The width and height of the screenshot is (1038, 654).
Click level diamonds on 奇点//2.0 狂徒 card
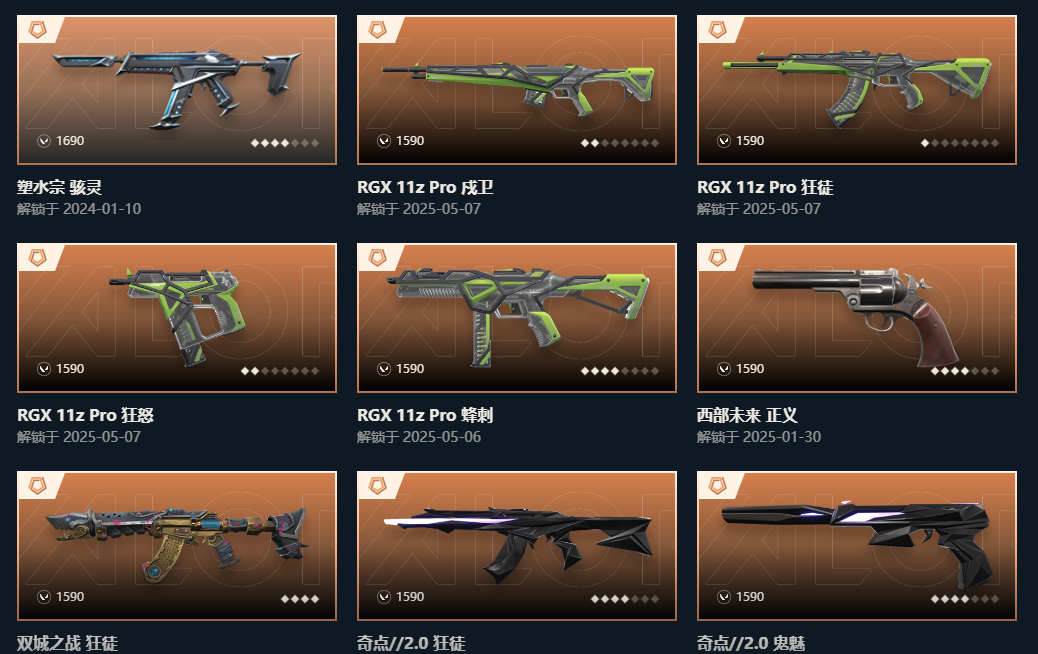624,599
